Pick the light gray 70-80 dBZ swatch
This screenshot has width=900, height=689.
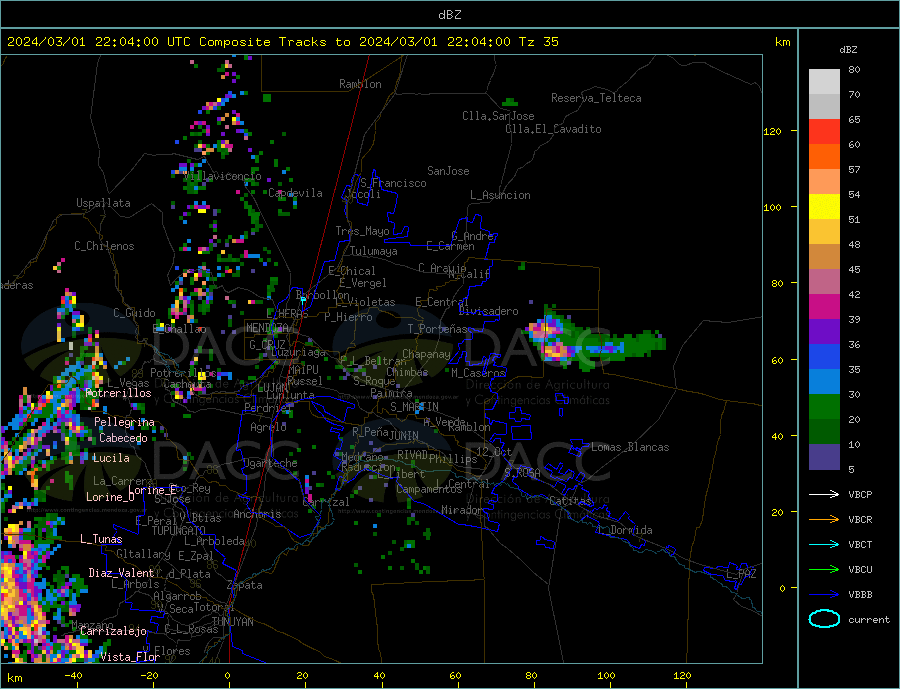click(824, 82)
